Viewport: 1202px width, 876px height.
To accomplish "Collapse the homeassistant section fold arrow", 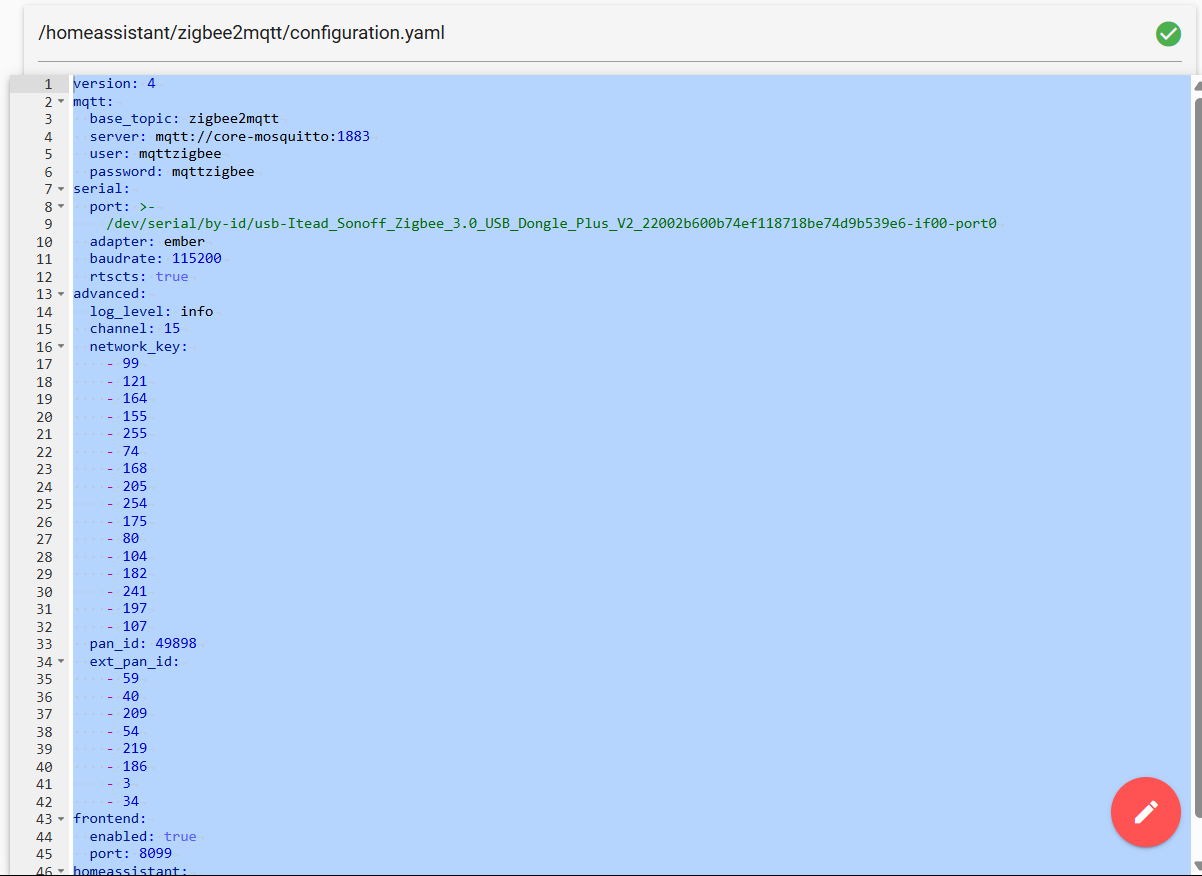I will 61,871.
